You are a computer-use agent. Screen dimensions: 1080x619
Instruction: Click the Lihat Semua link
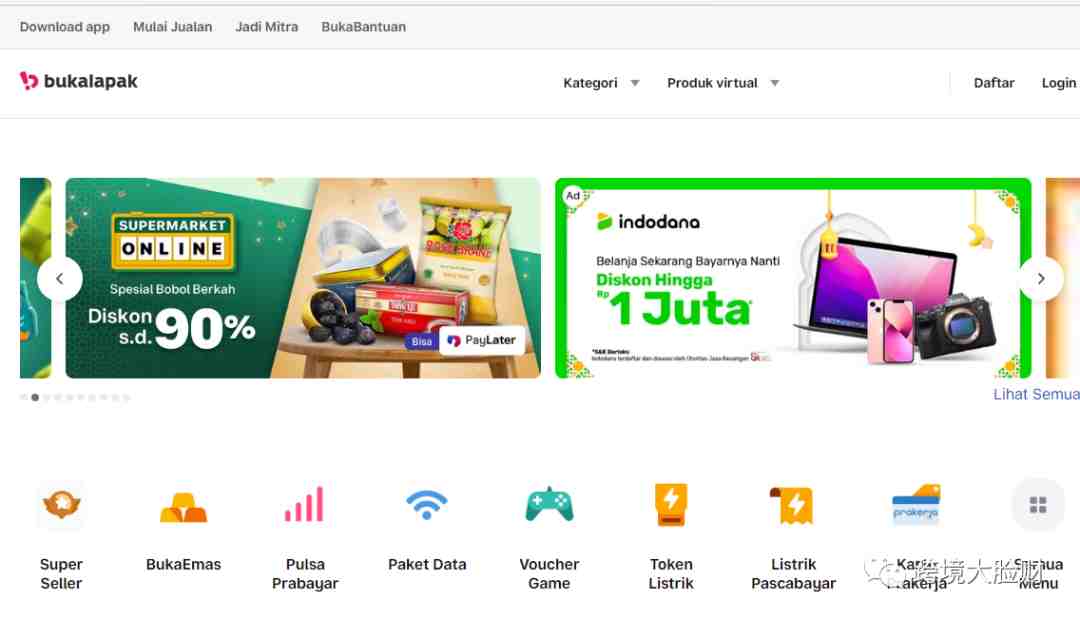pyautogui.click(x=1036, y=395)
